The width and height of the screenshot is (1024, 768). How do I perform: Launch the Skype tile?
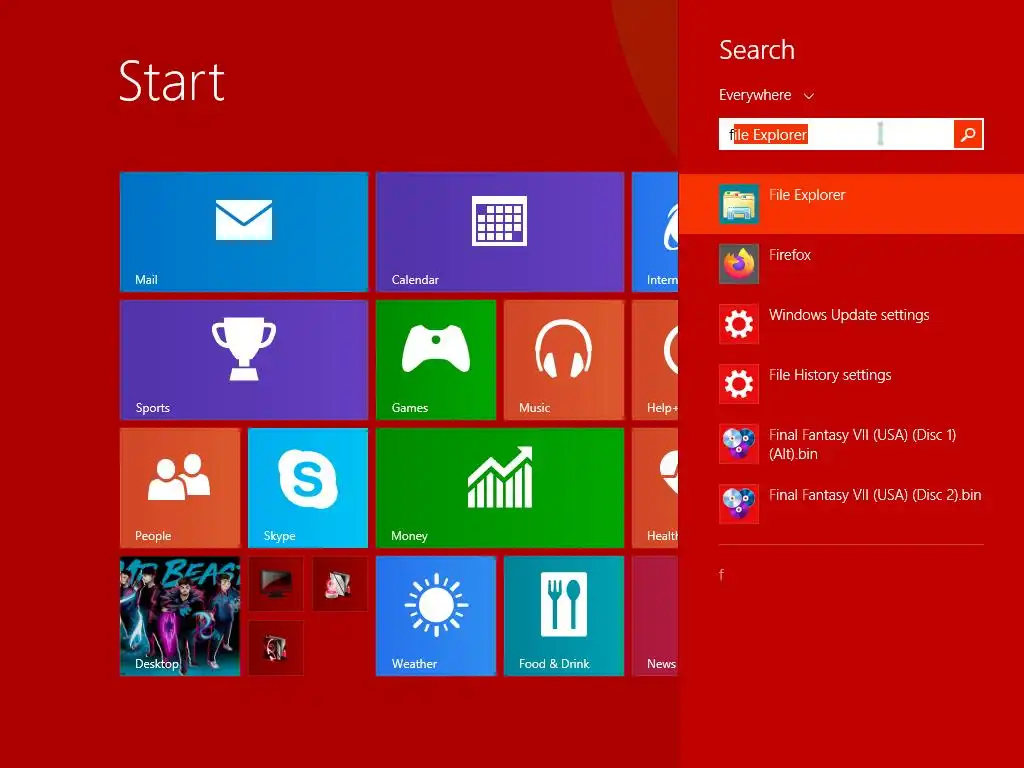coord(308,488)
